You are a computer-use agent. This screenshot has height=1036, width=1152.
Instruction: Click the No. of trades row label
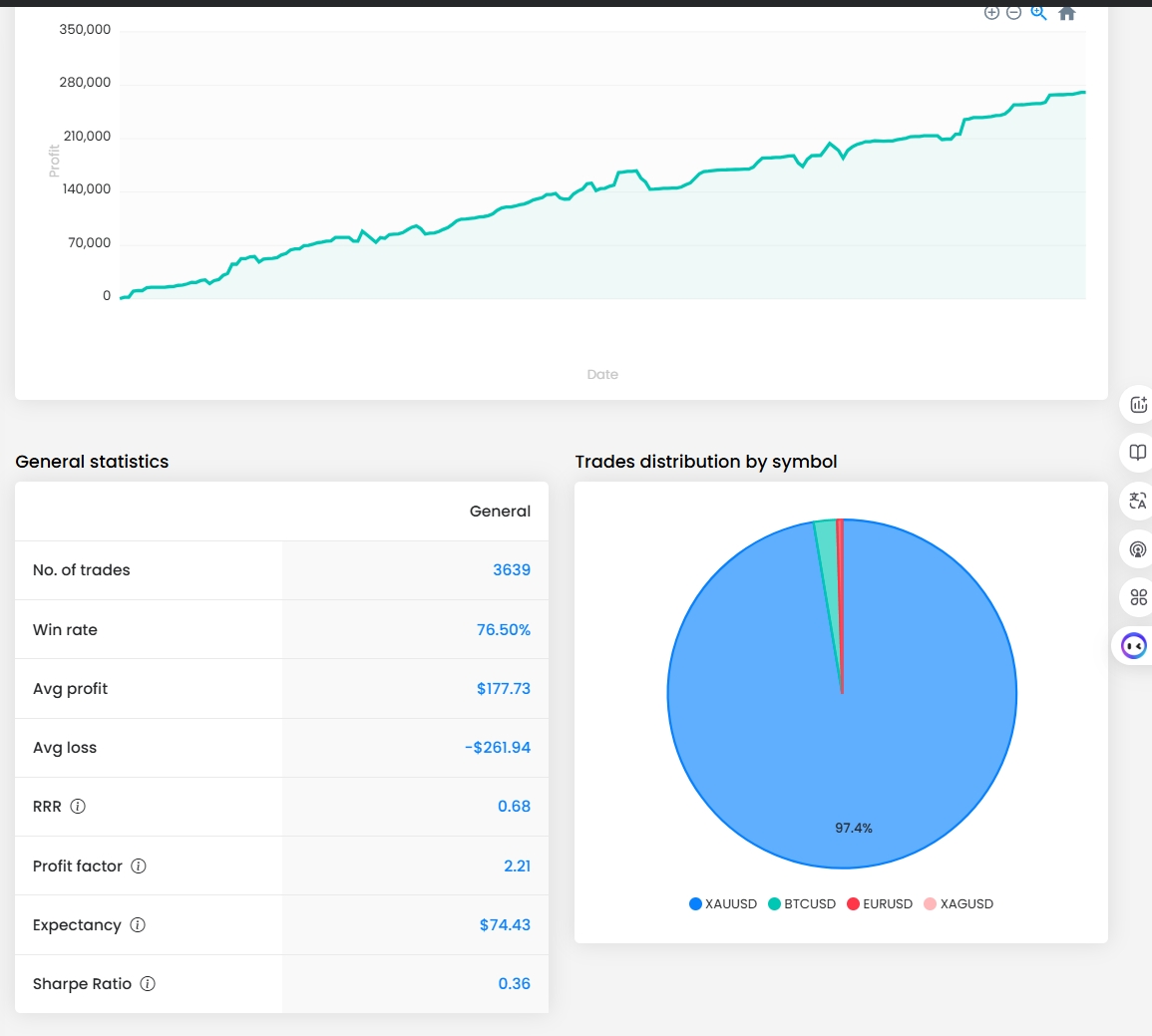click(x=81, y=569)
